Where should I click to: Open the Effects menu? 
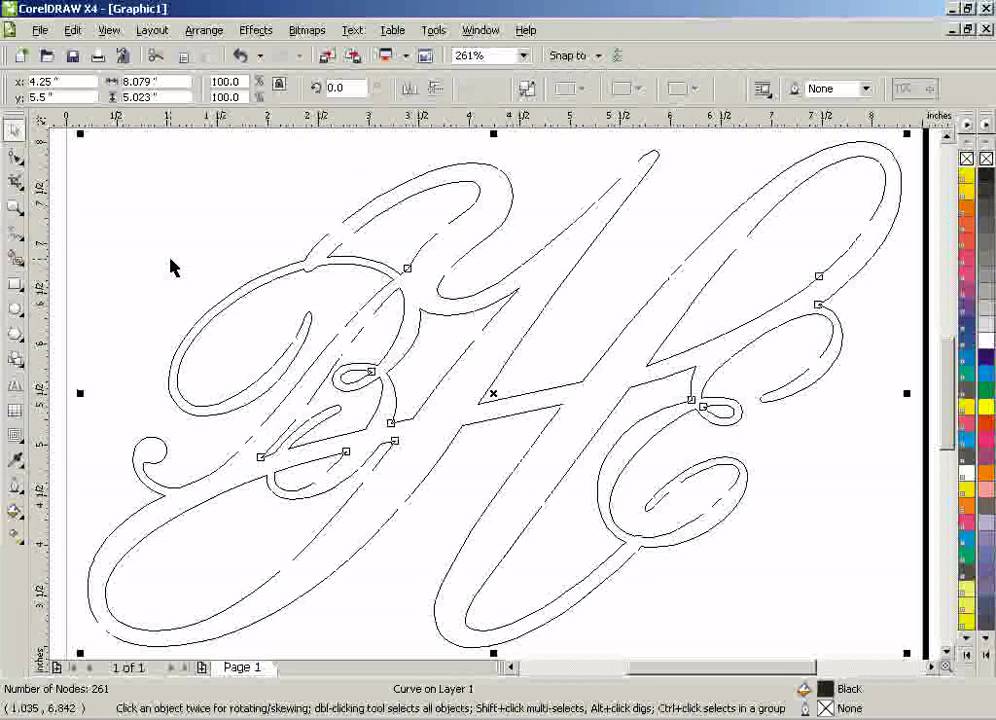click(255, 30)
